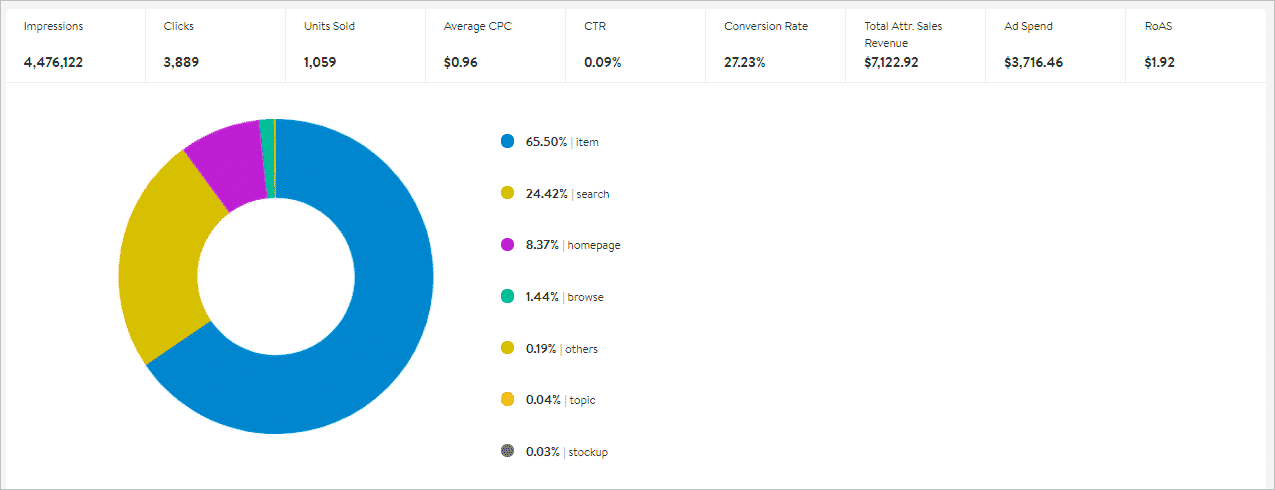The image size is (1275, 490).
Task: Open the Total Attr. Sales Revenue tile
Action: (x=915, y=45)
